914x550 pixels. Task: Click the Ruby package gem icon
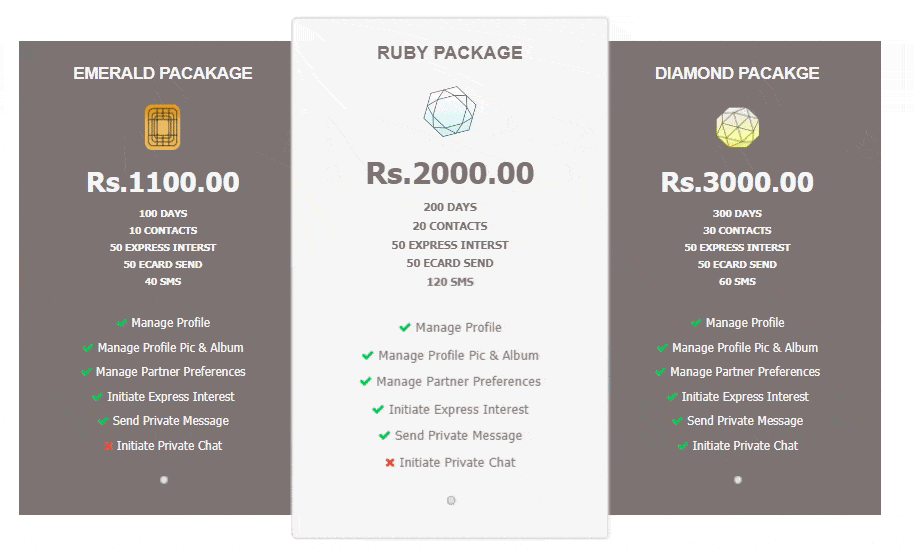tap(449, 111)
